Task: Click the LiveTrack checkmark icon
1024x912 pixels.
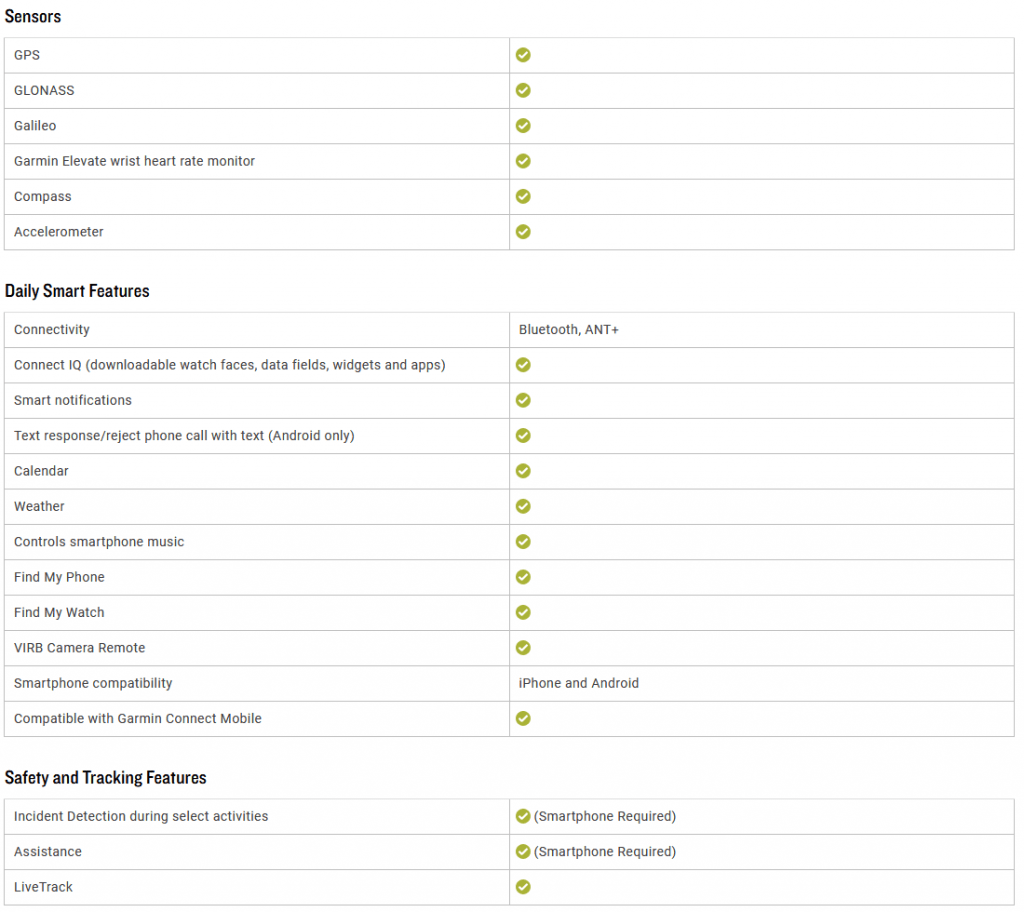Action: pyautogui.click(x=523, y=887)
